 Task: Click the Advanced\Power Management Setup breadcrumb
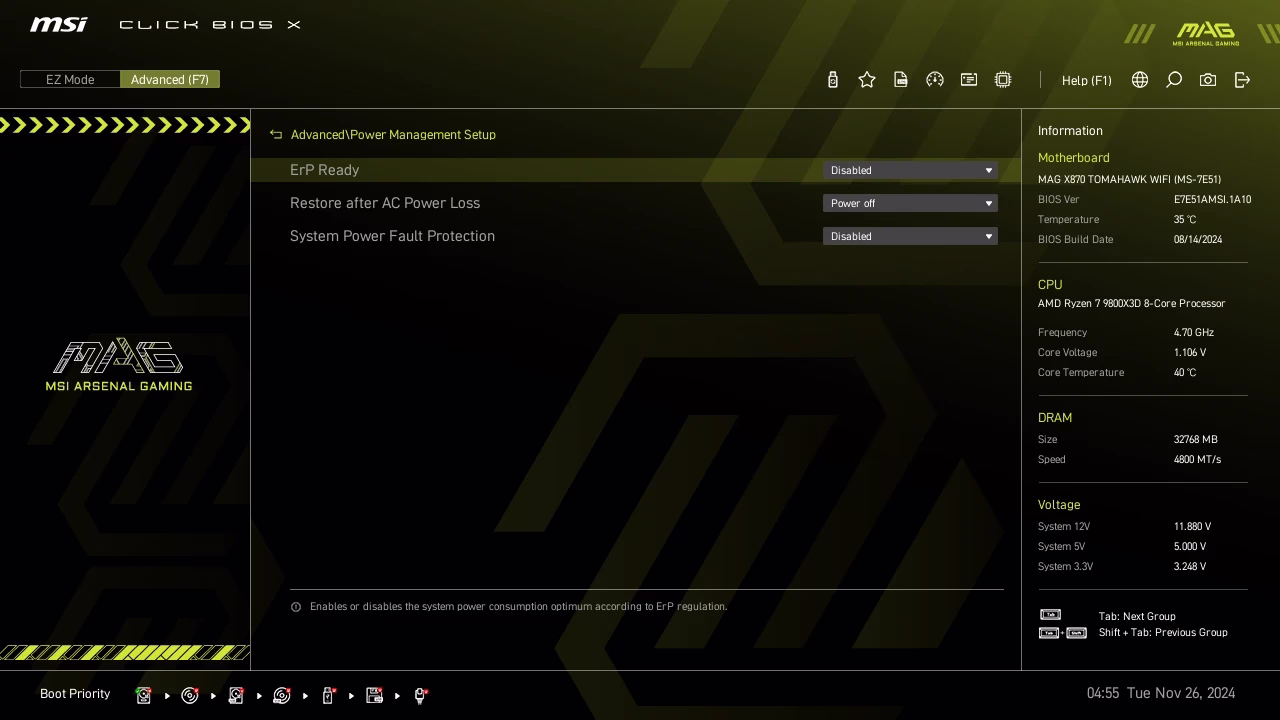pyautogui.click(x=393, y=134)
